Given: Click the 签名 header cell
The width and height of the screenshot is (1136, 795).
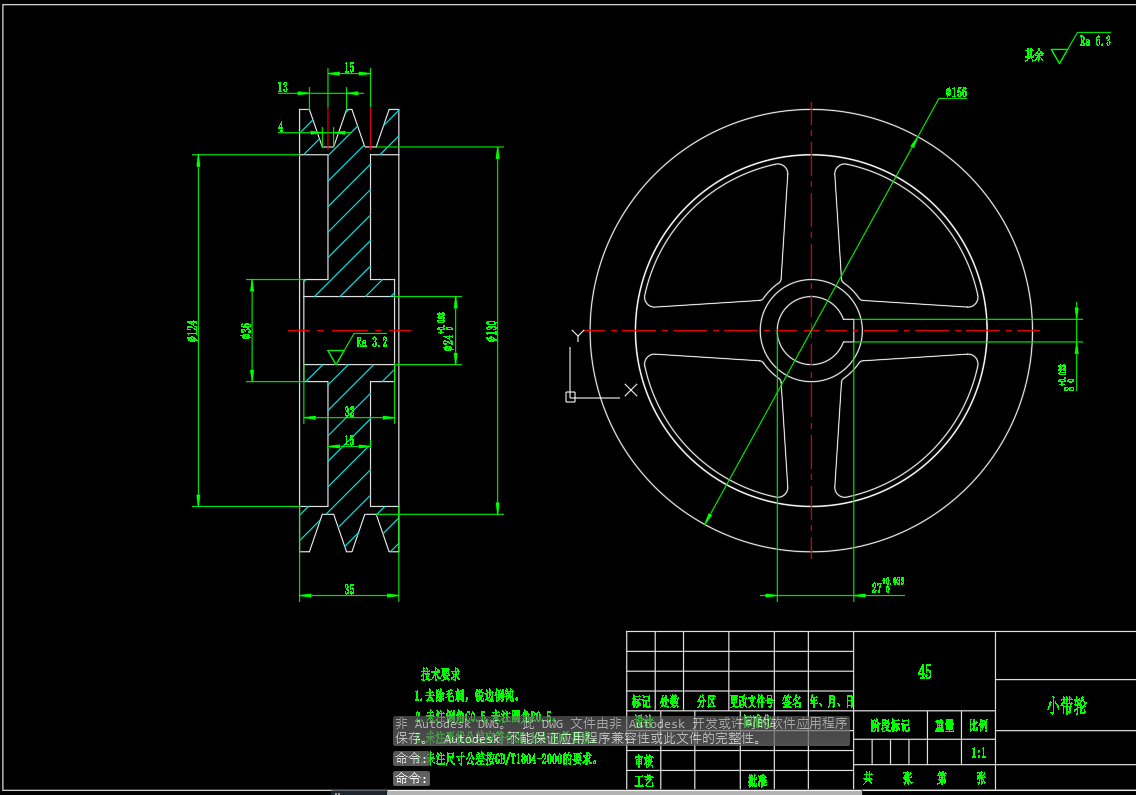Looking at the screenshot, I should [x=792, y=701].
